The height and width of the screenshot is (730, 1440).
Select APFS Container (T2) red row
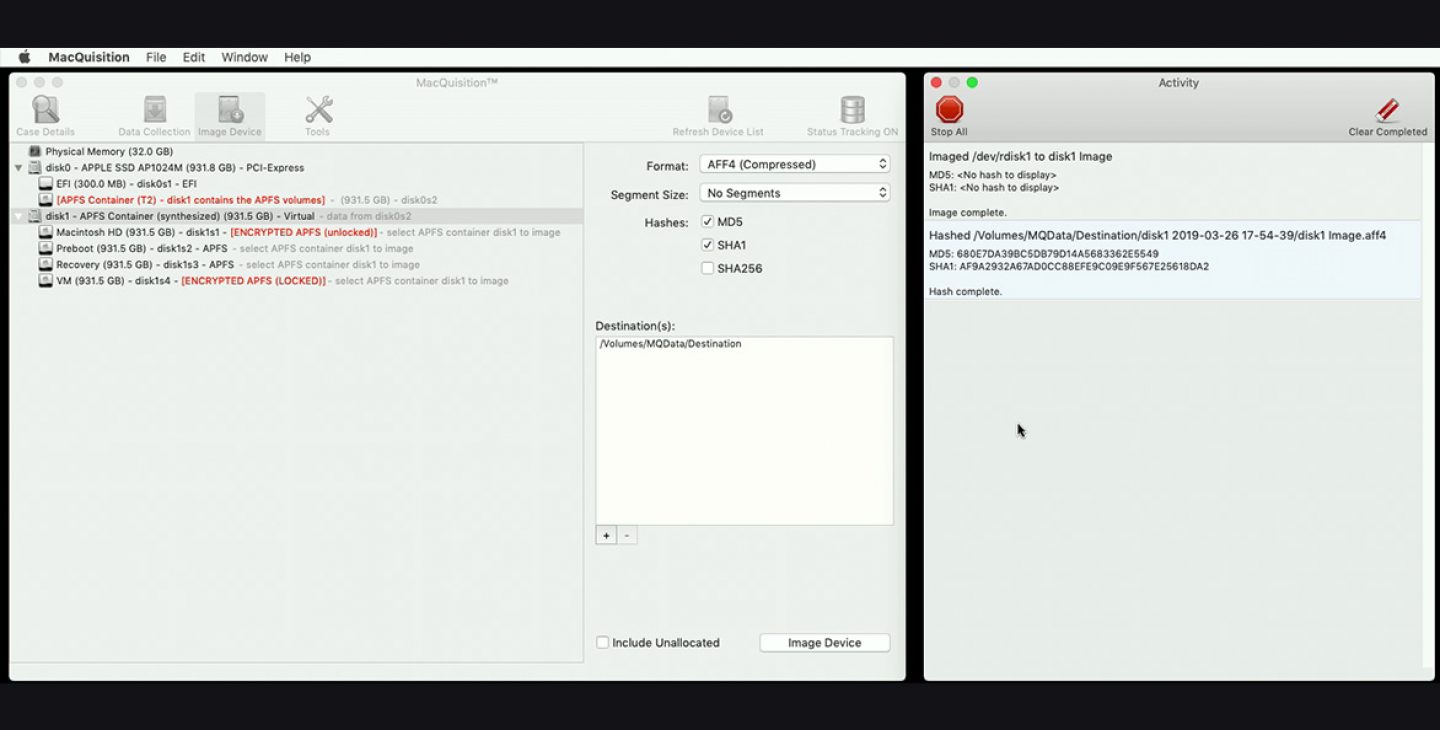pos(296,200)
